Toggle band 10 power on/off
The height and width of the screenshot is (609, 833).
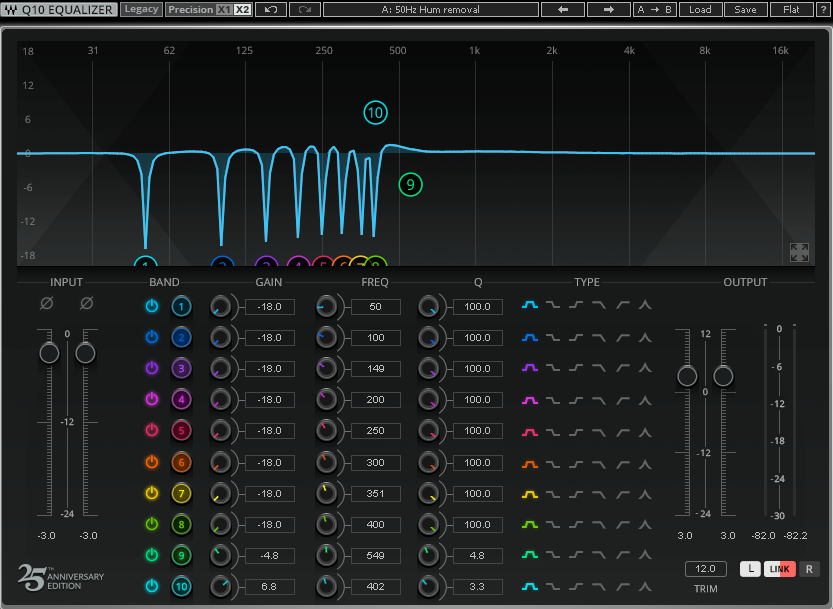click(x=152, y=586)
